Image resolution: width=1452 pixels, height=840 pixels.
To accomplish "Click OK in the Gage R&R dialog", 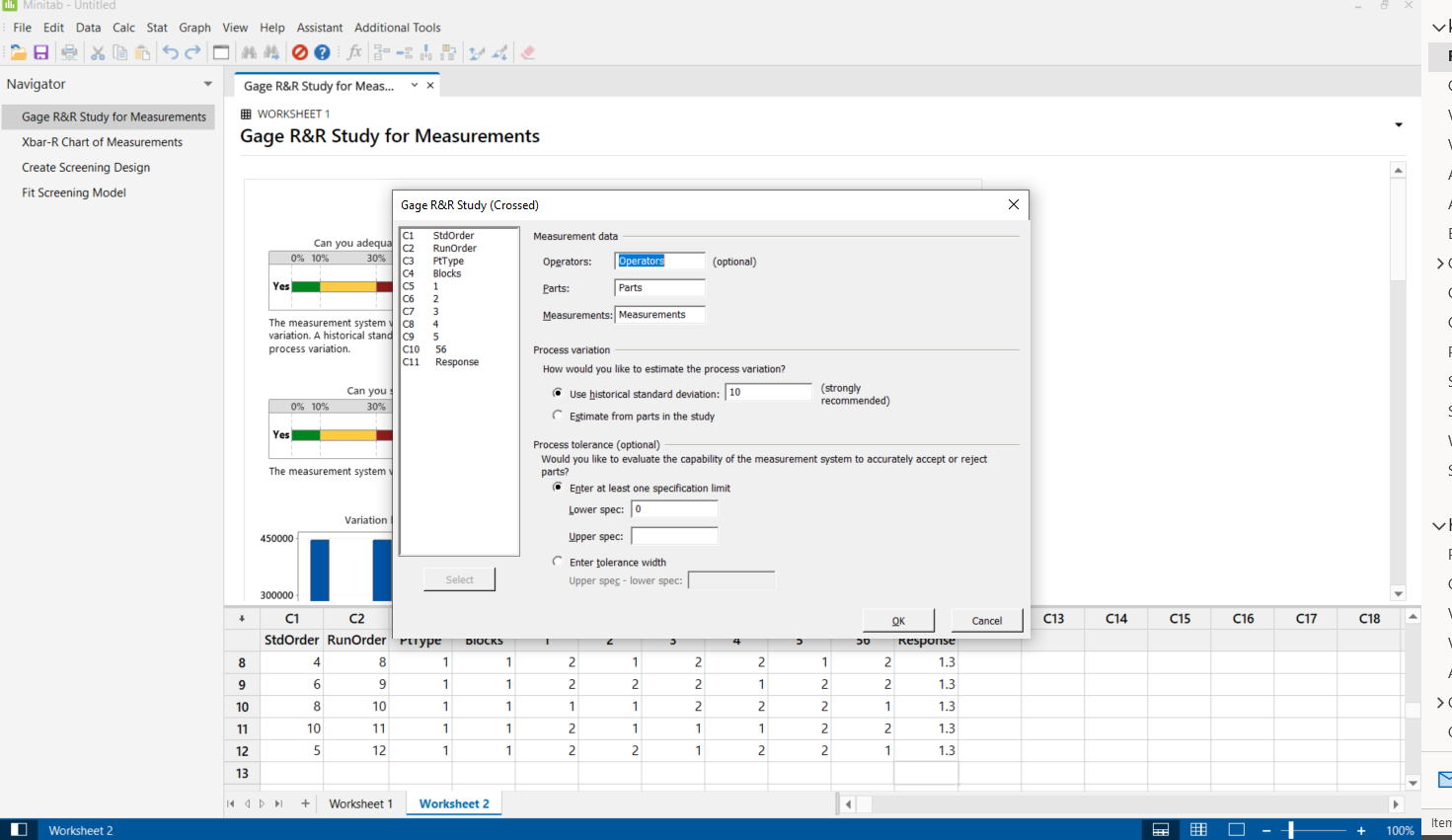I will 897,620.
